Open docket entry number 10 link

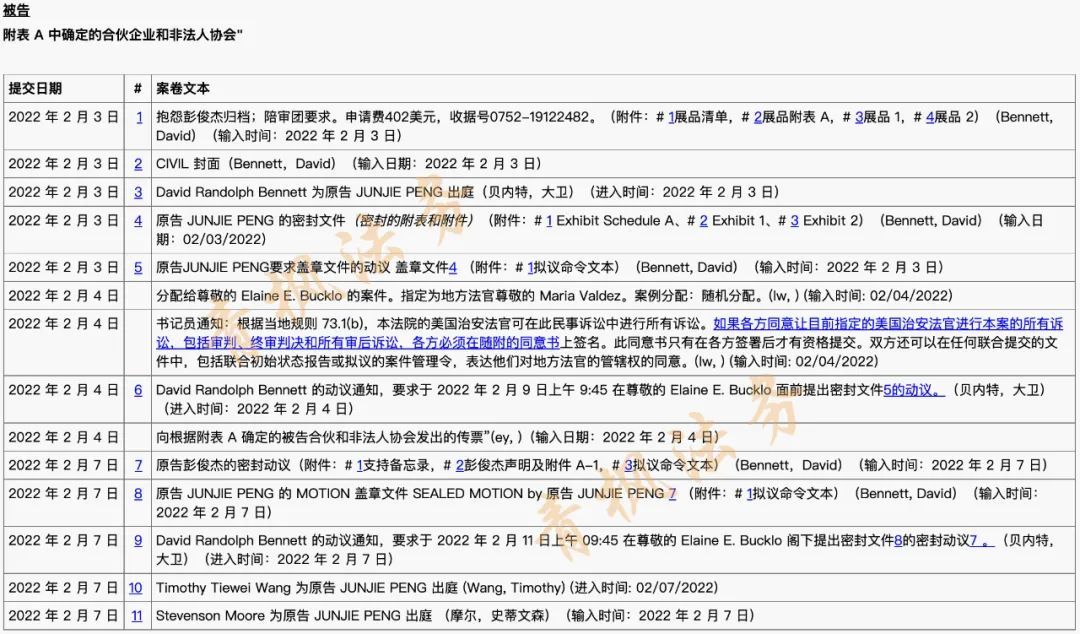click(135, 588)
